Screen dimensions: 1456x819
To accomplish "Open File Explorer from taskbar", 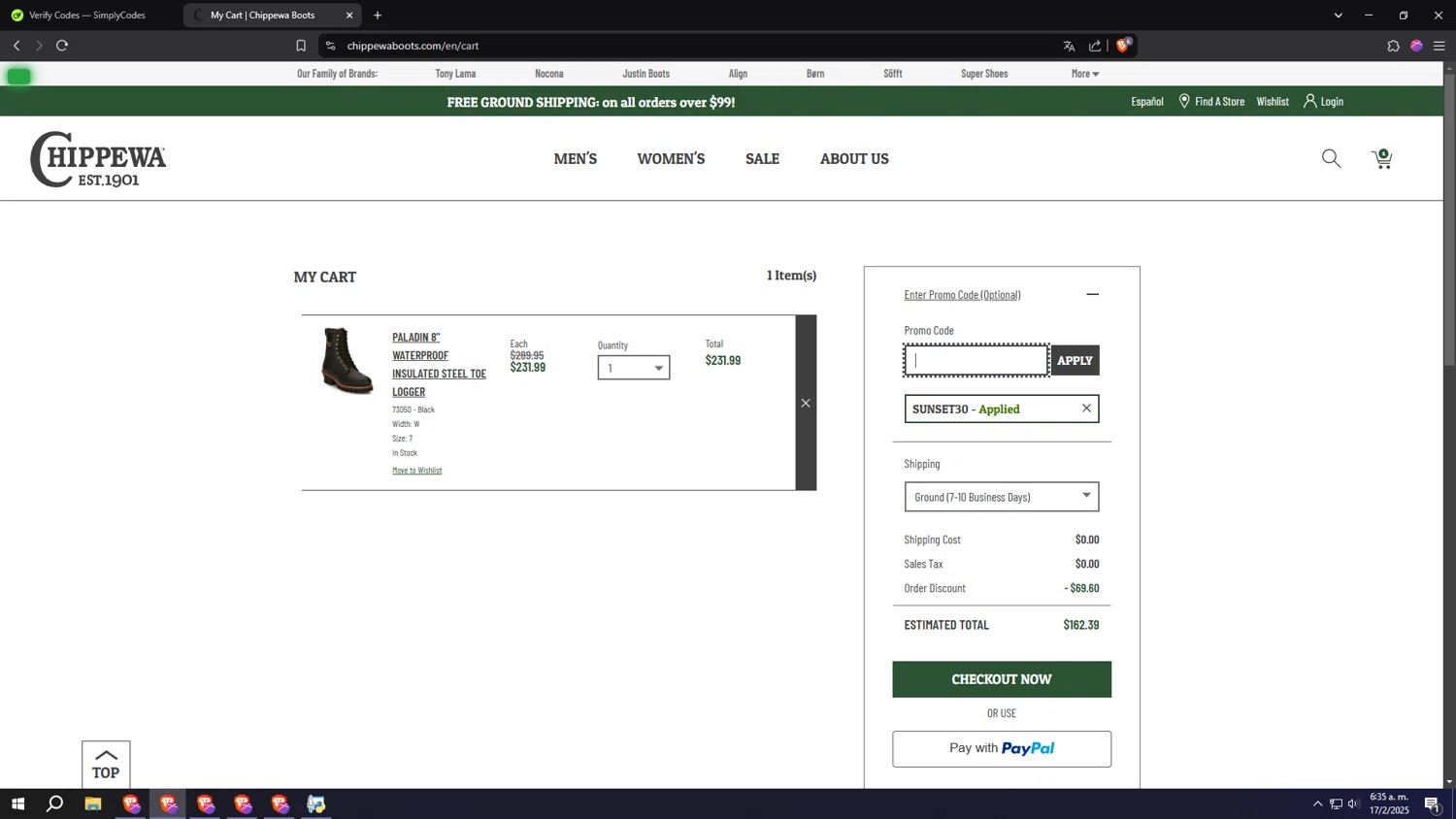I will pyautogui.click(x=93, y=803).
